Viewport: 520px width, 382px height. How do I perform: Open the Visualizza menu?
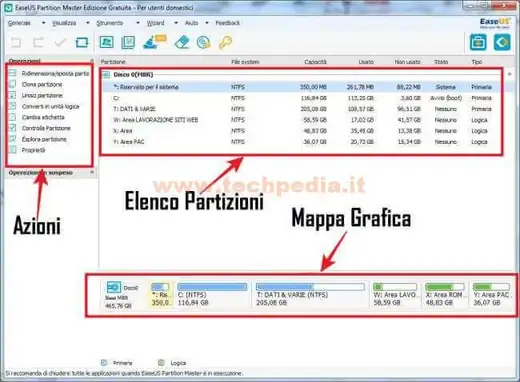click(x=64, y=23)
